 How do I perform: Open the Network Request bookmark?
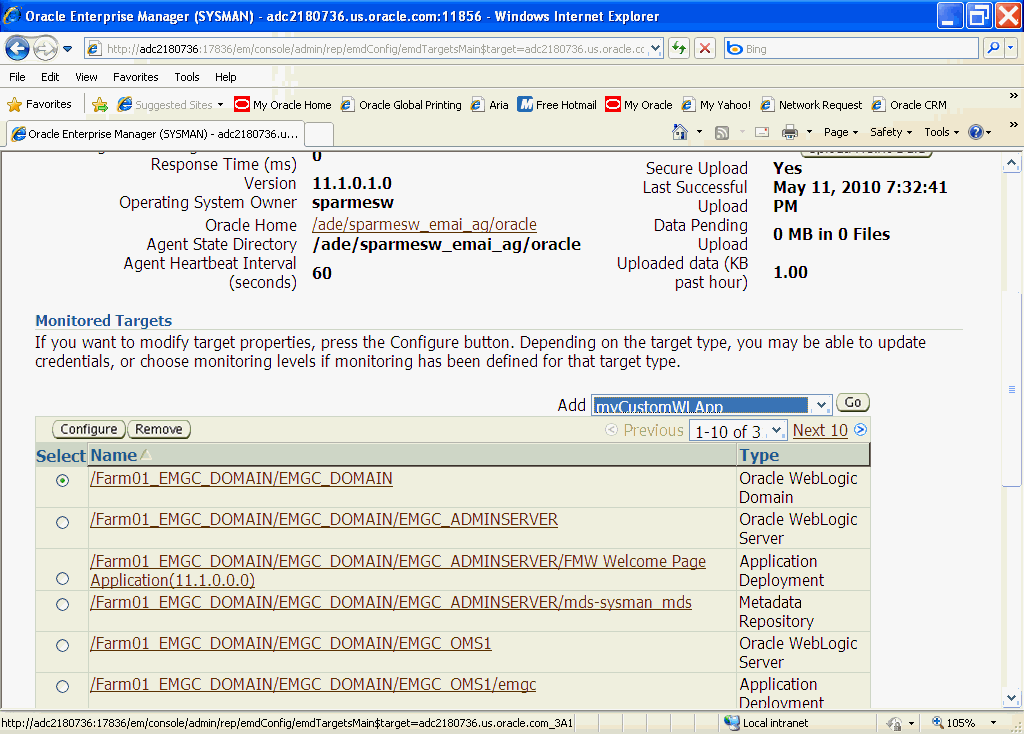[812, 104]
